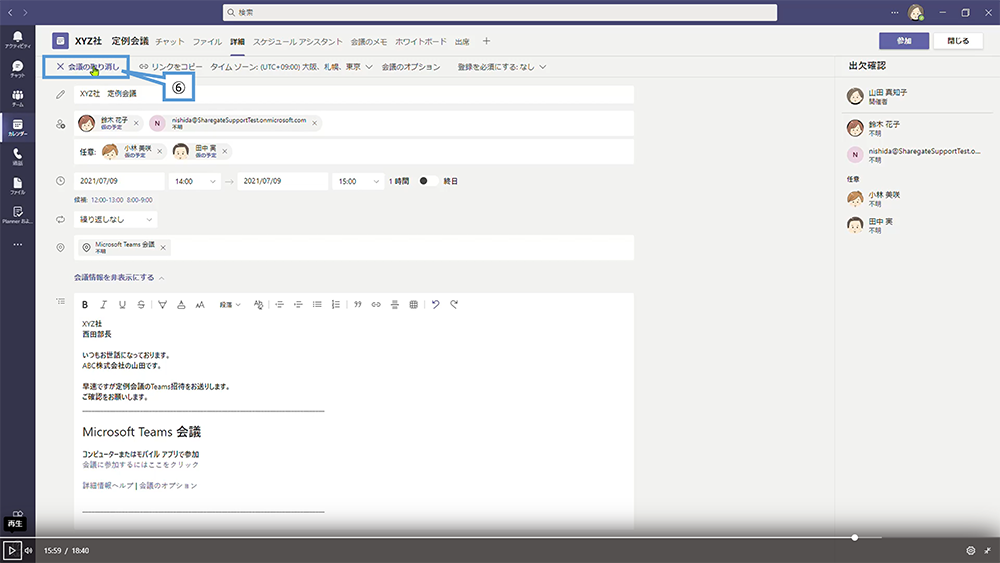Click the 参加 (Join) button
Screen dimensions: 1000x563
(904, 41)
